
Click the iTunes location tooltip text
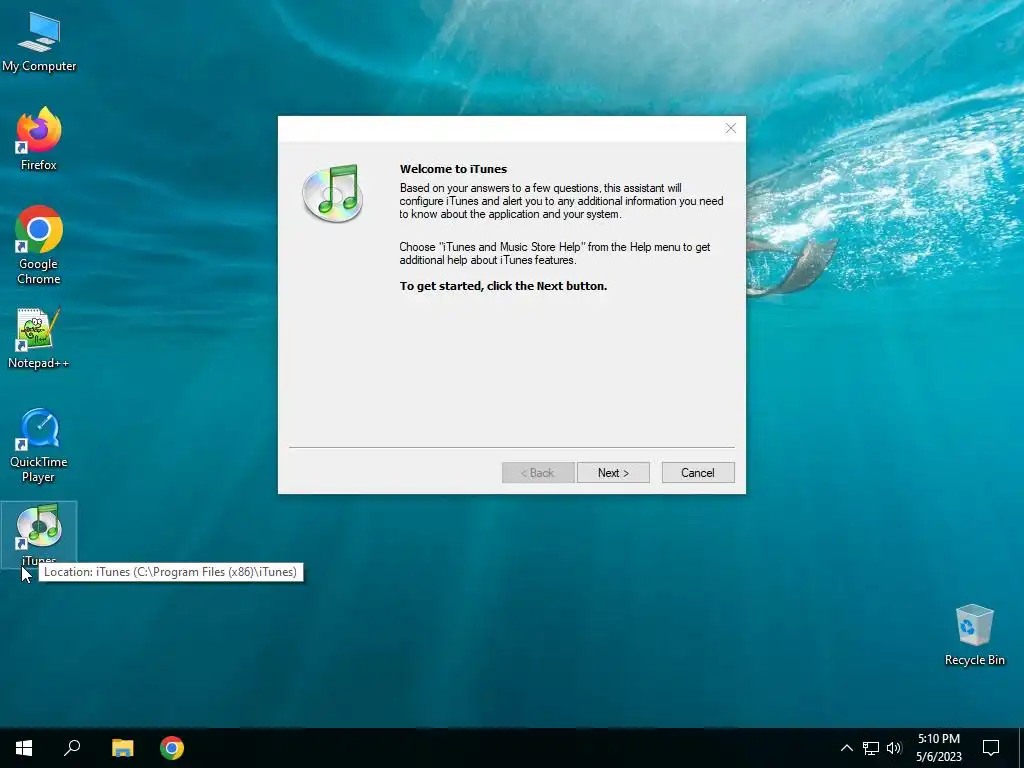click(170, 572)
